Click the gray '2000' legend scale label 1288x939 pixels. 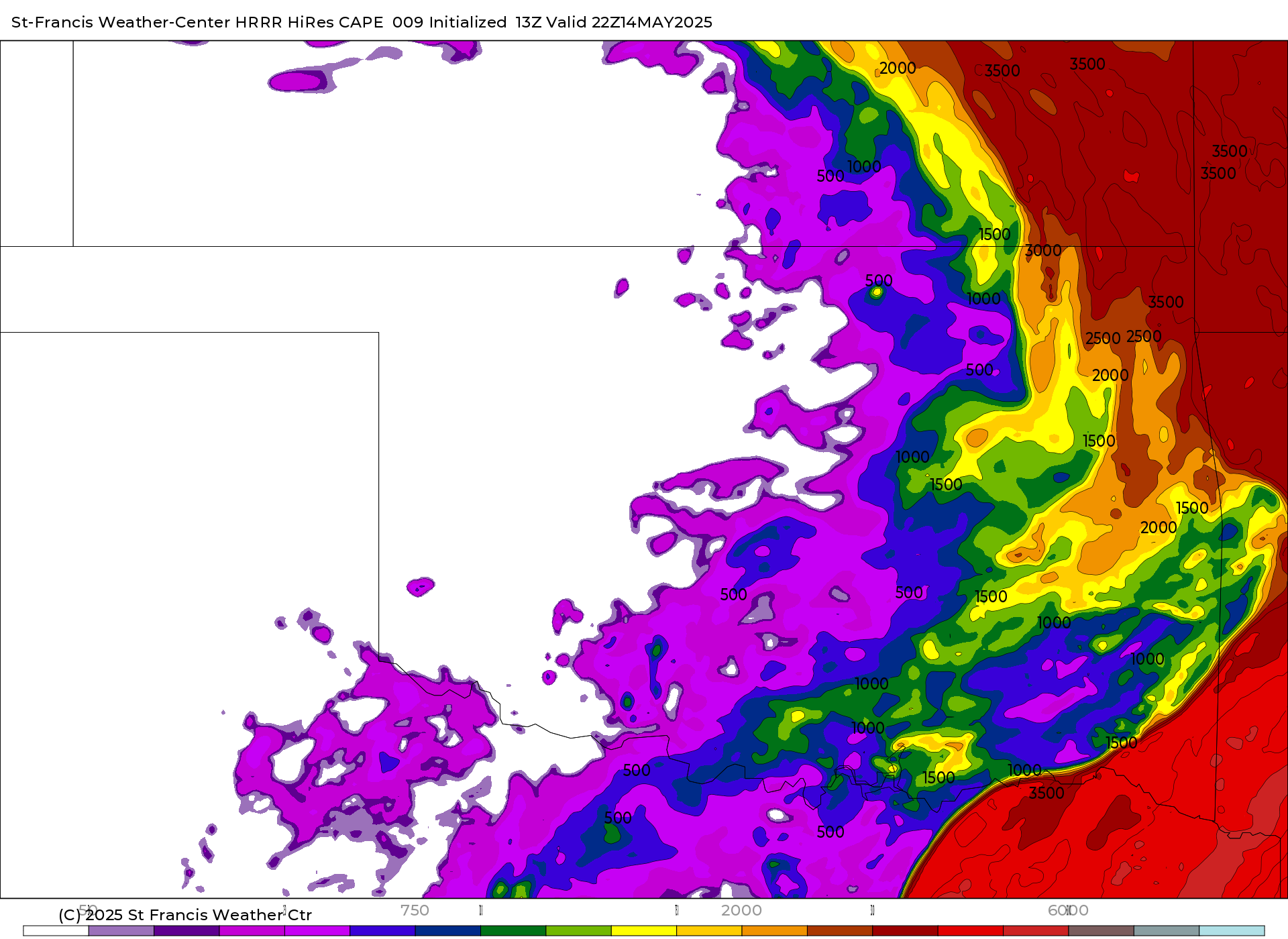pyautogui.click(x=741, y=910)
